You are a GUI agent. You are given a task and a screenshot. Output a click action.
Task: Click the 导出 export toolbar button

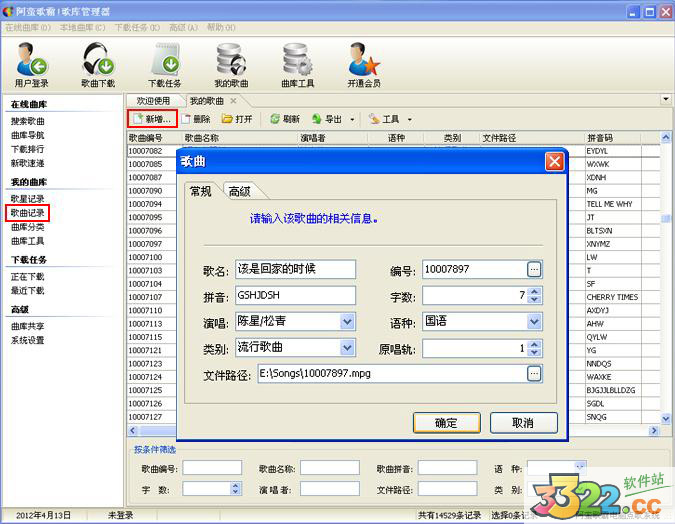[327, 119]
